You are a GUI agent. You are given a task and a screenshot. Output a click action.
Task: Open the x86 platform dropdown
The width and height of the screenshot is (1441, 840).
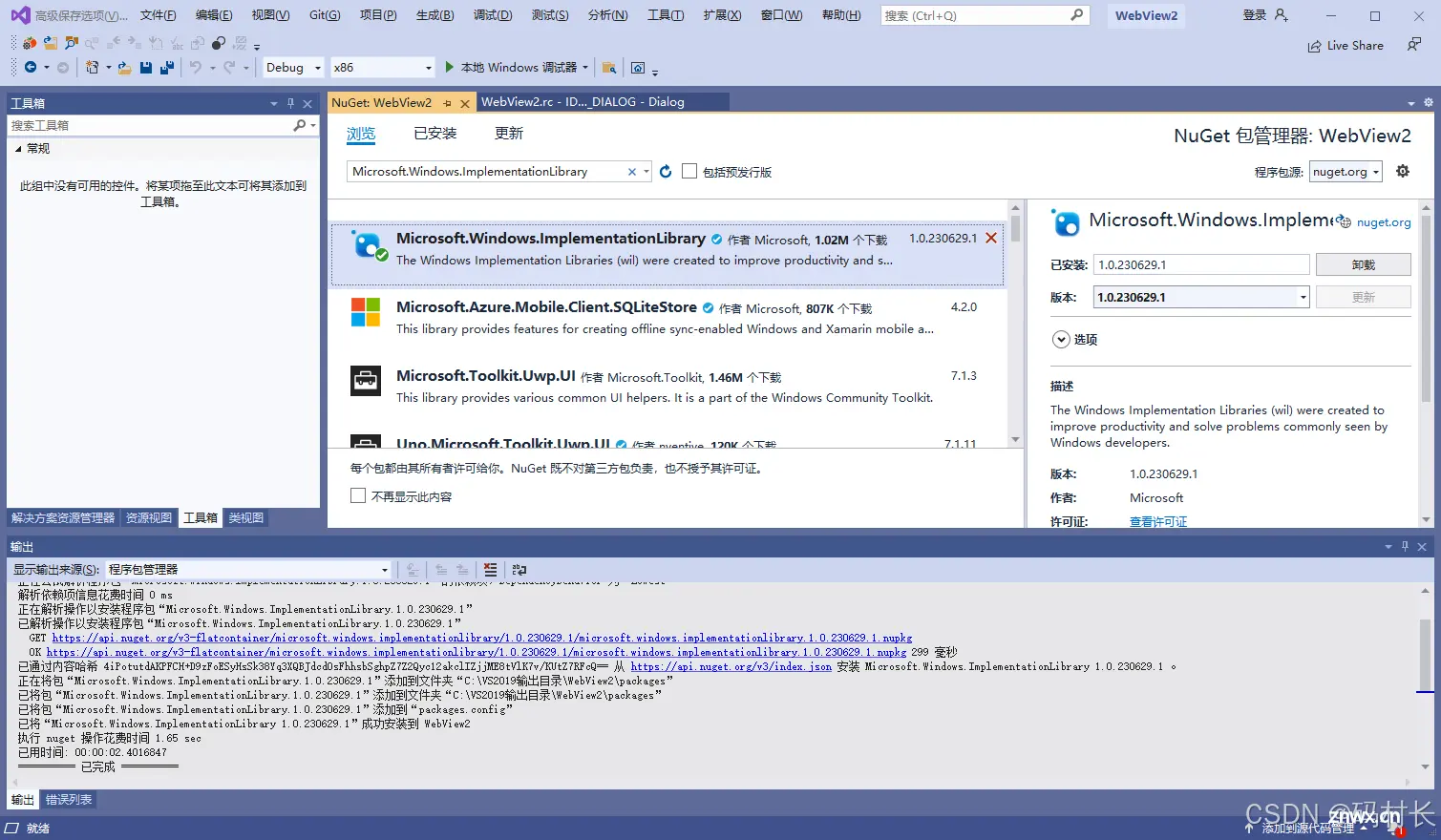point(382,67)
